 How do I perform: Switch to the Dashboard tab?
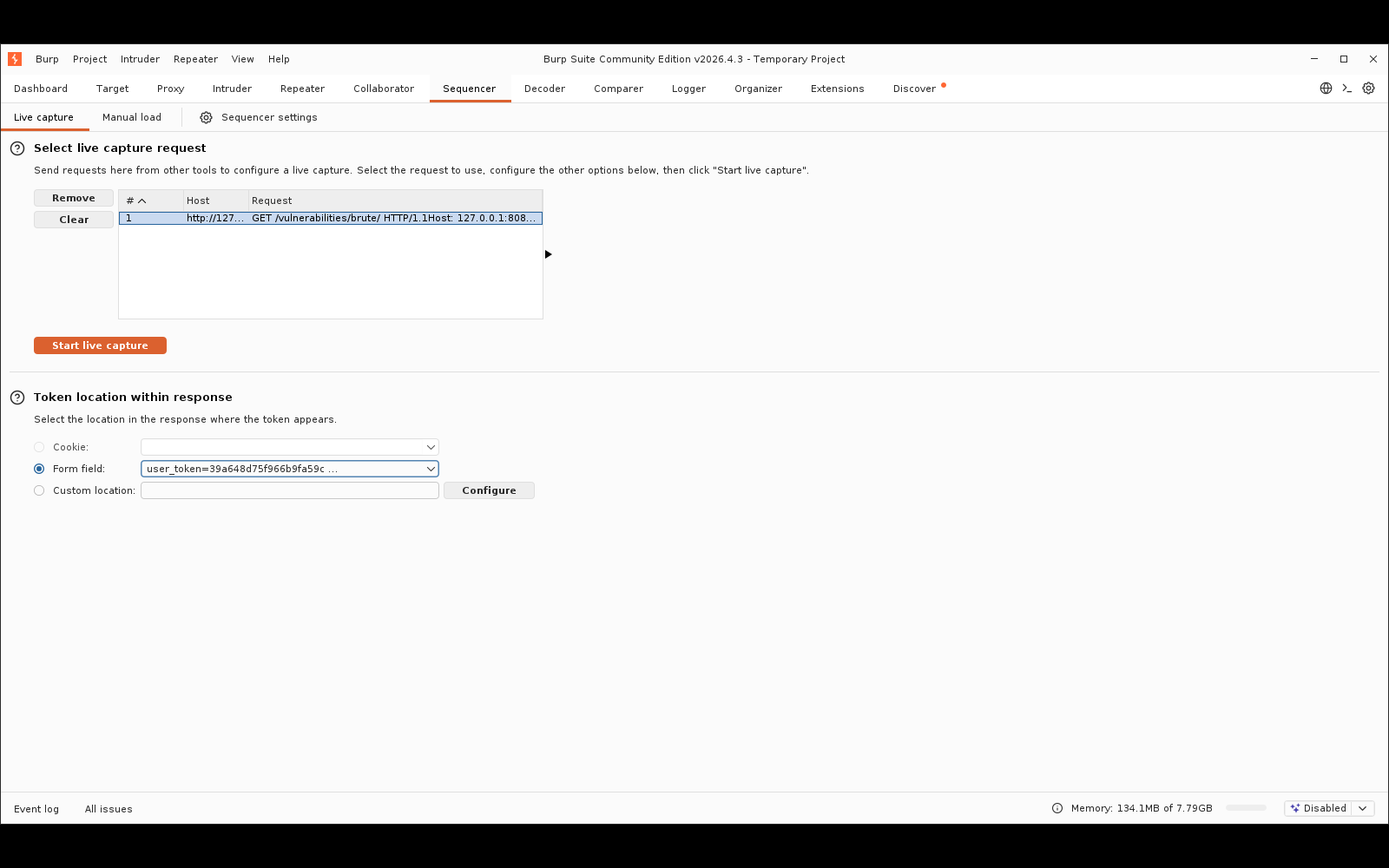pyautogui.click(x=41, y=89)
